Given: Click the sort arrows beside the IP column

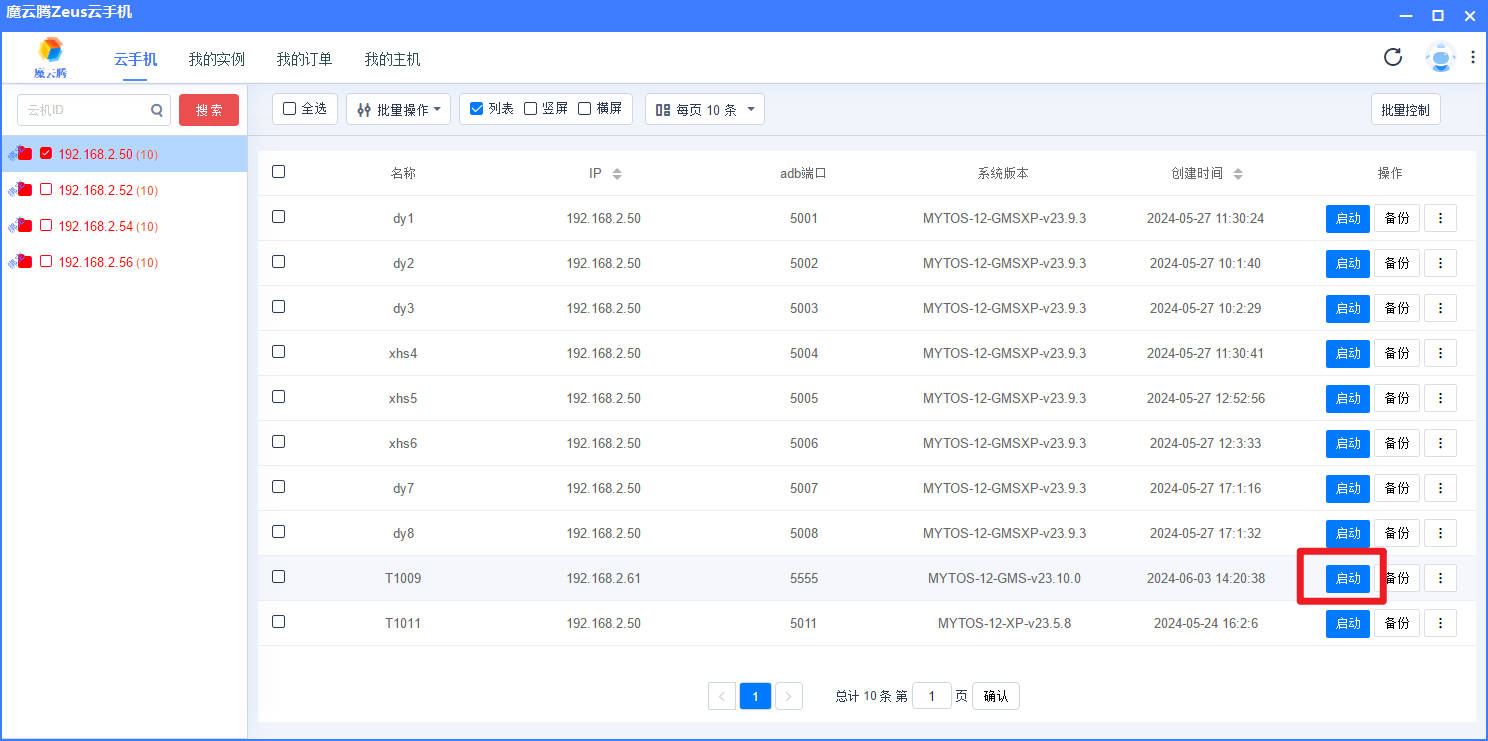Looking at the screenshot, I should click(x=617, y=174).
